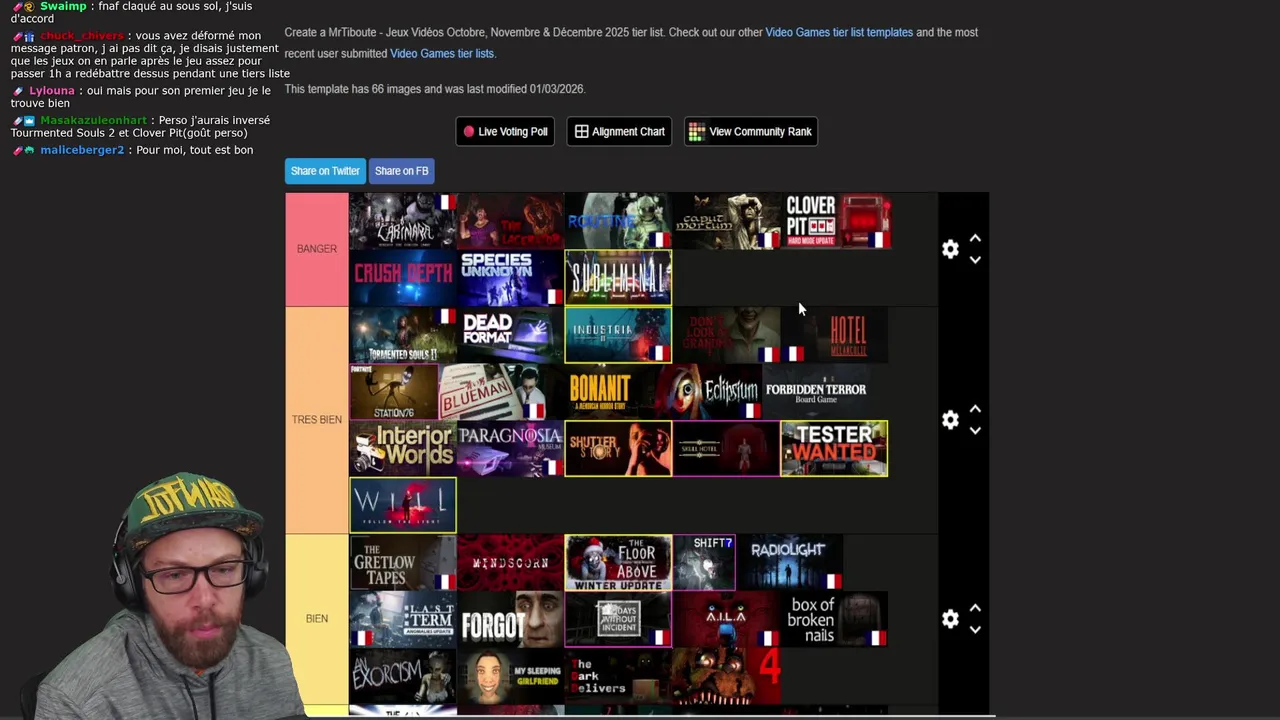Select the Paragnosia Museum thumbnail
The width and height of the screenshot is (1280, 720).
pyautogui.click(x=511, y=448)
